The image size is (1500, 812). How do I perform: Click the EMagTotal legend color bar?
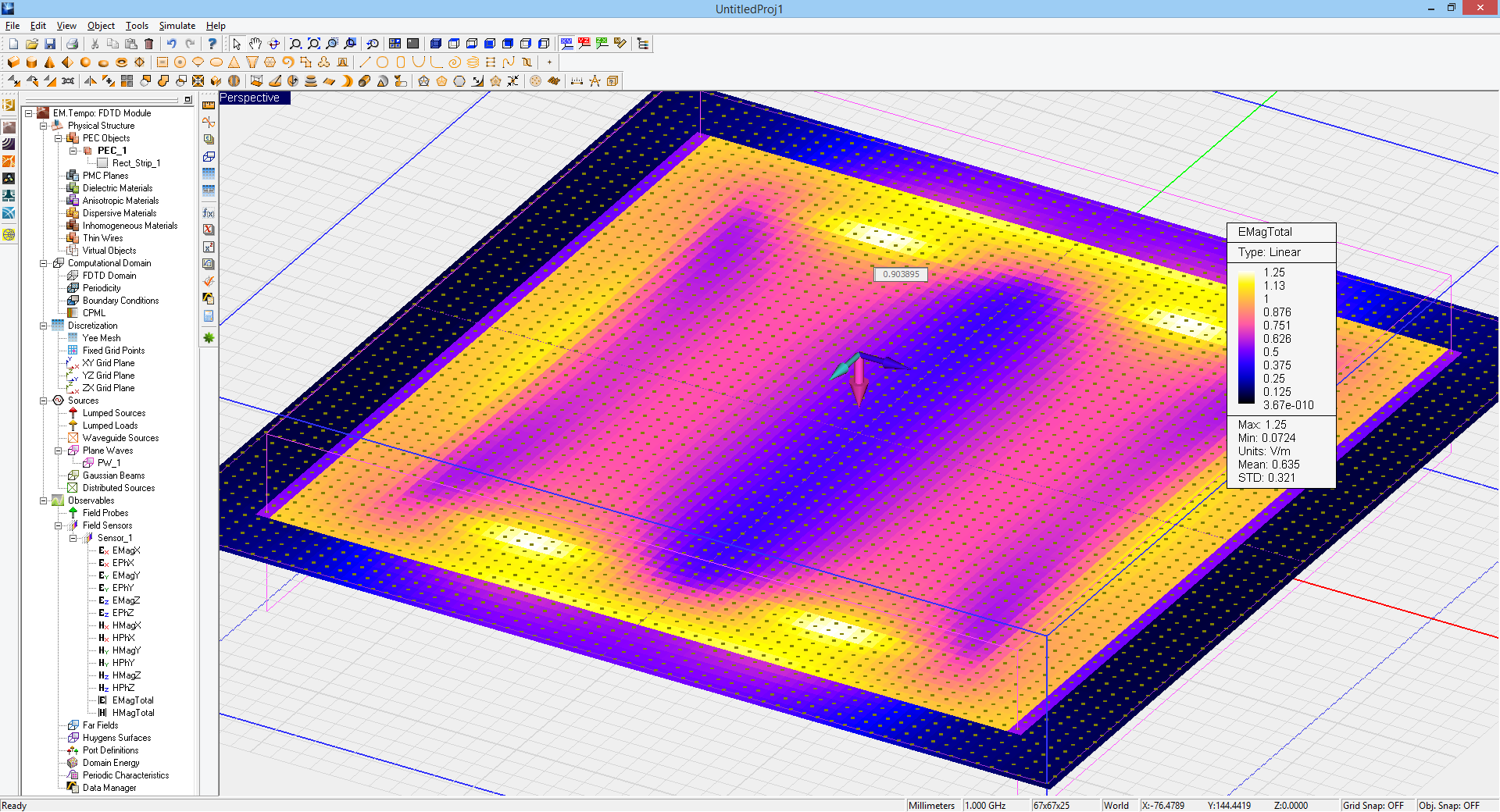click(1246, 337)
